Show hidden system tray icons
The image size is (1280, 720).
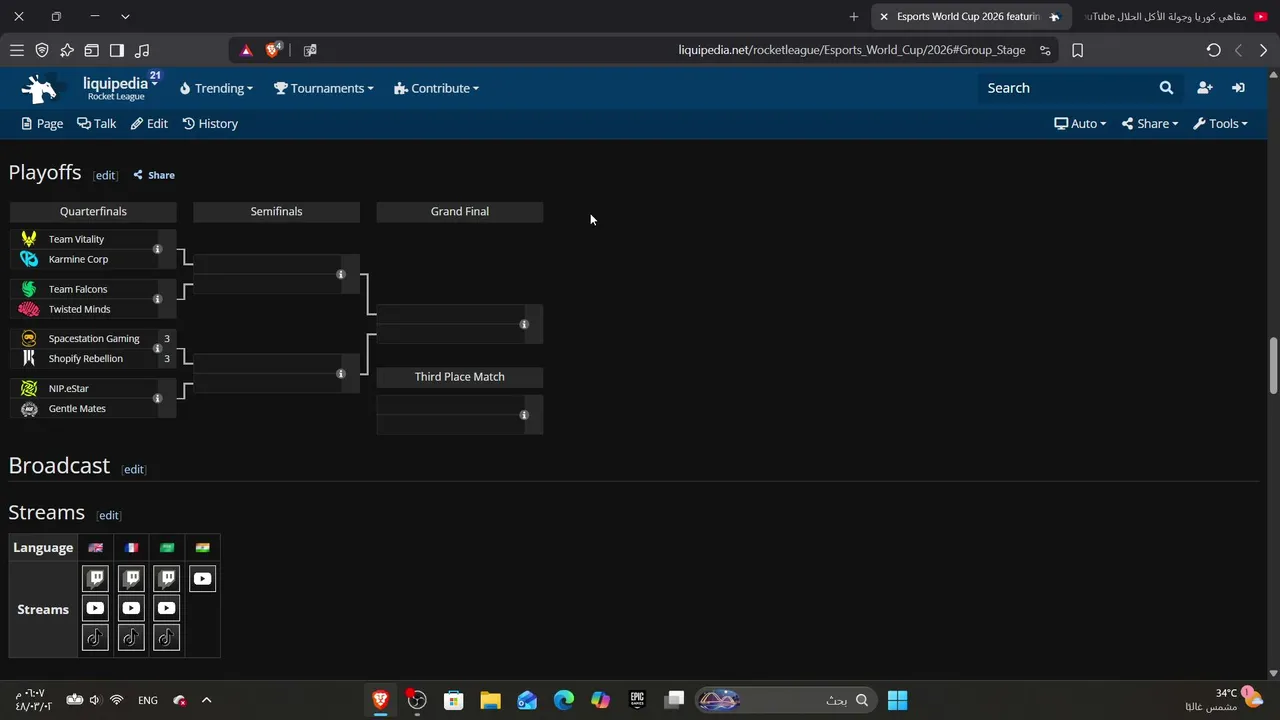point(207,700)
